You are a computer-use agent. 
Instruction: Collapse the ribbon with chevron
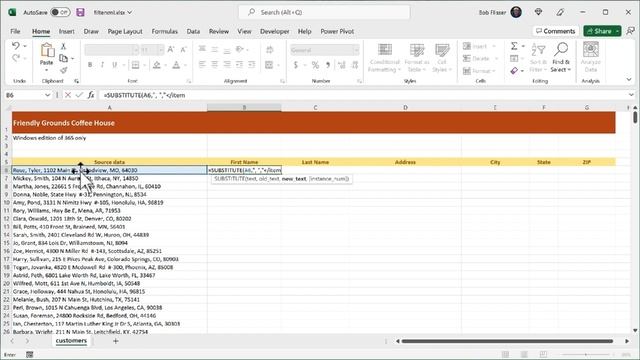click(x=629, y=80)
